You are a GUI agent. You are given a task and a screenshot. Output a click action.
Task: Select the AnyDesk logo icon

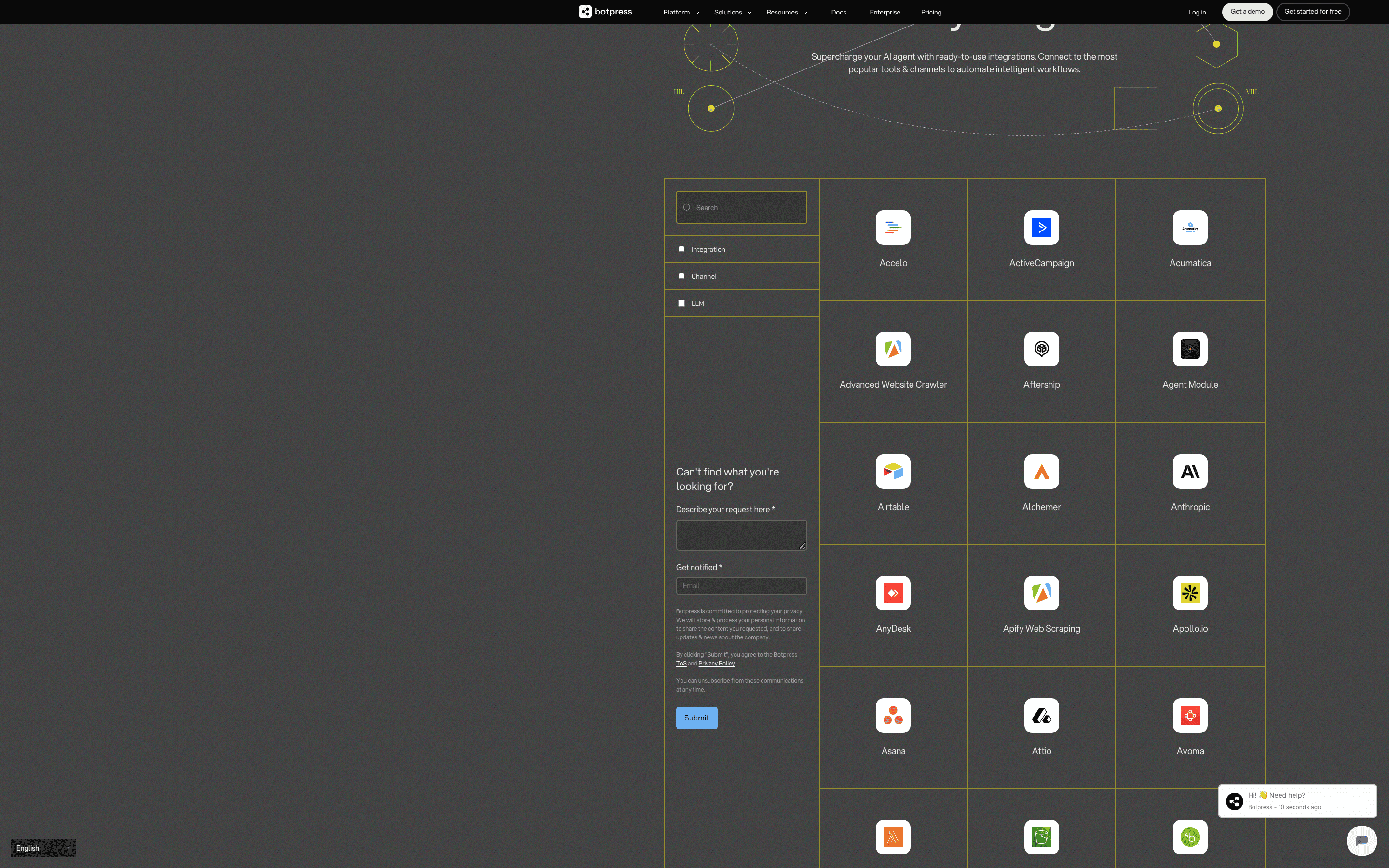pos(893,593)
